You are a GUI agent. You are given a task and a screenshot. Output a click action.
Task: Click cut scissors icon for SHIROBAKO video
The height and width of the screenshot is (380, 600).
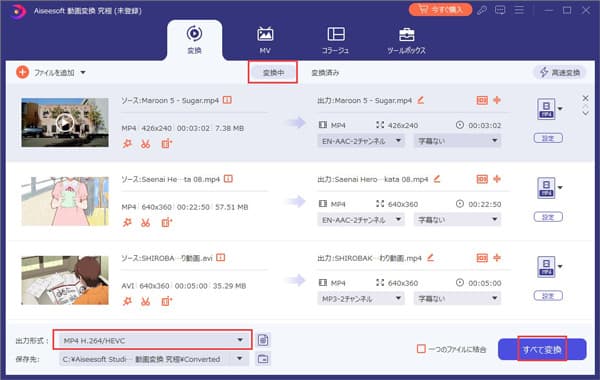tap(145, 301)
